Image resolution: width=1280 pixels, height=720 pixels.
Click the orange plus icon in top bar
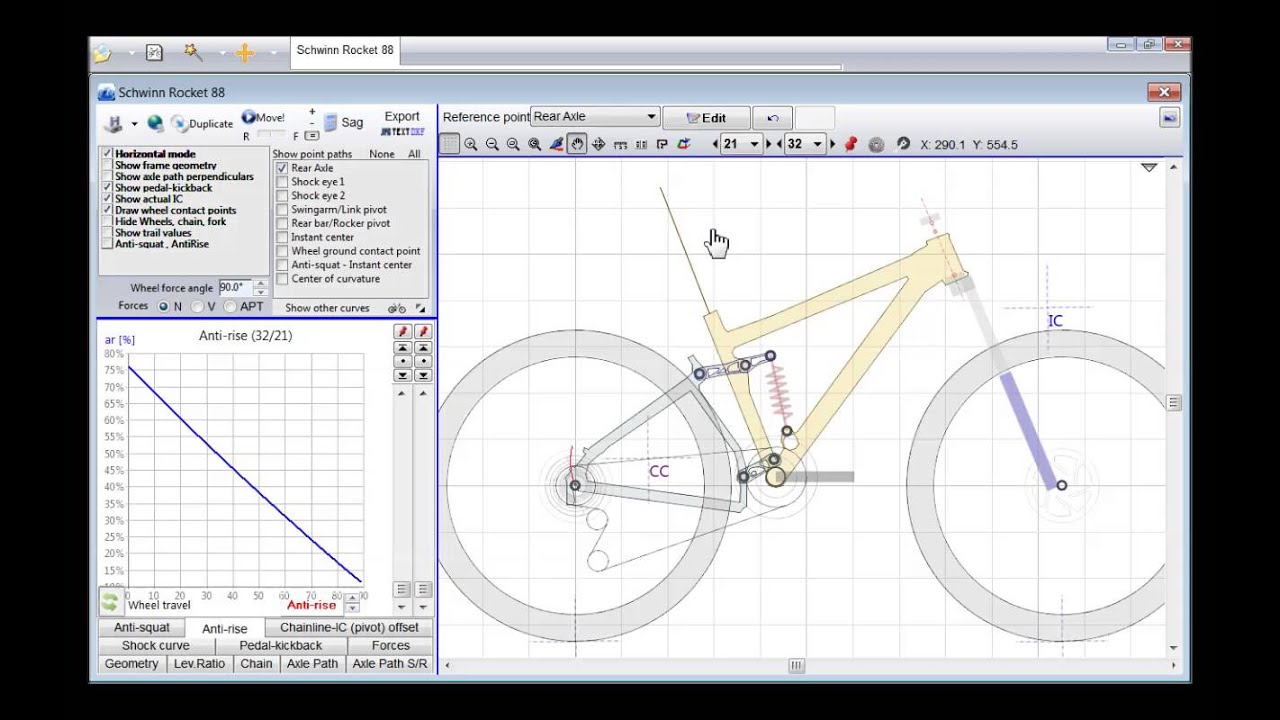245,52
